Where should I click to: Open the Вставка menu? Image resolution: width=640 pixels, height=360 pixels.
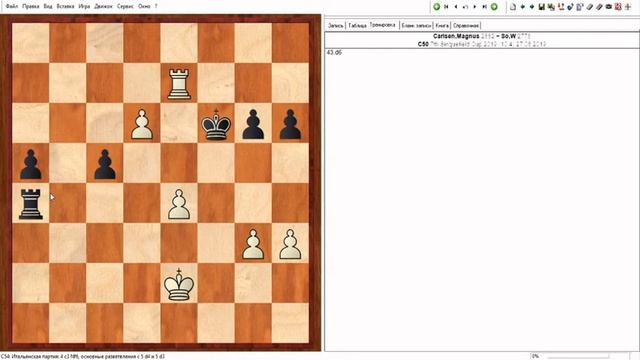point(65,7)
